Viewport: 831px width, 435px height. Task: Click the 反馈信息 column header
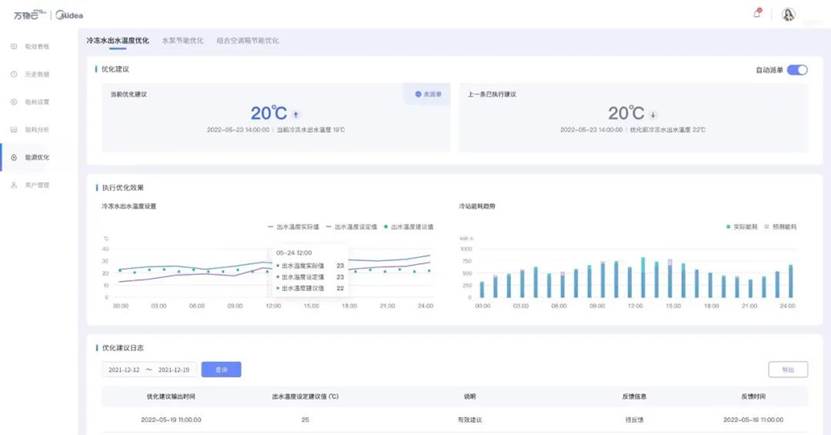pos(634,396)
